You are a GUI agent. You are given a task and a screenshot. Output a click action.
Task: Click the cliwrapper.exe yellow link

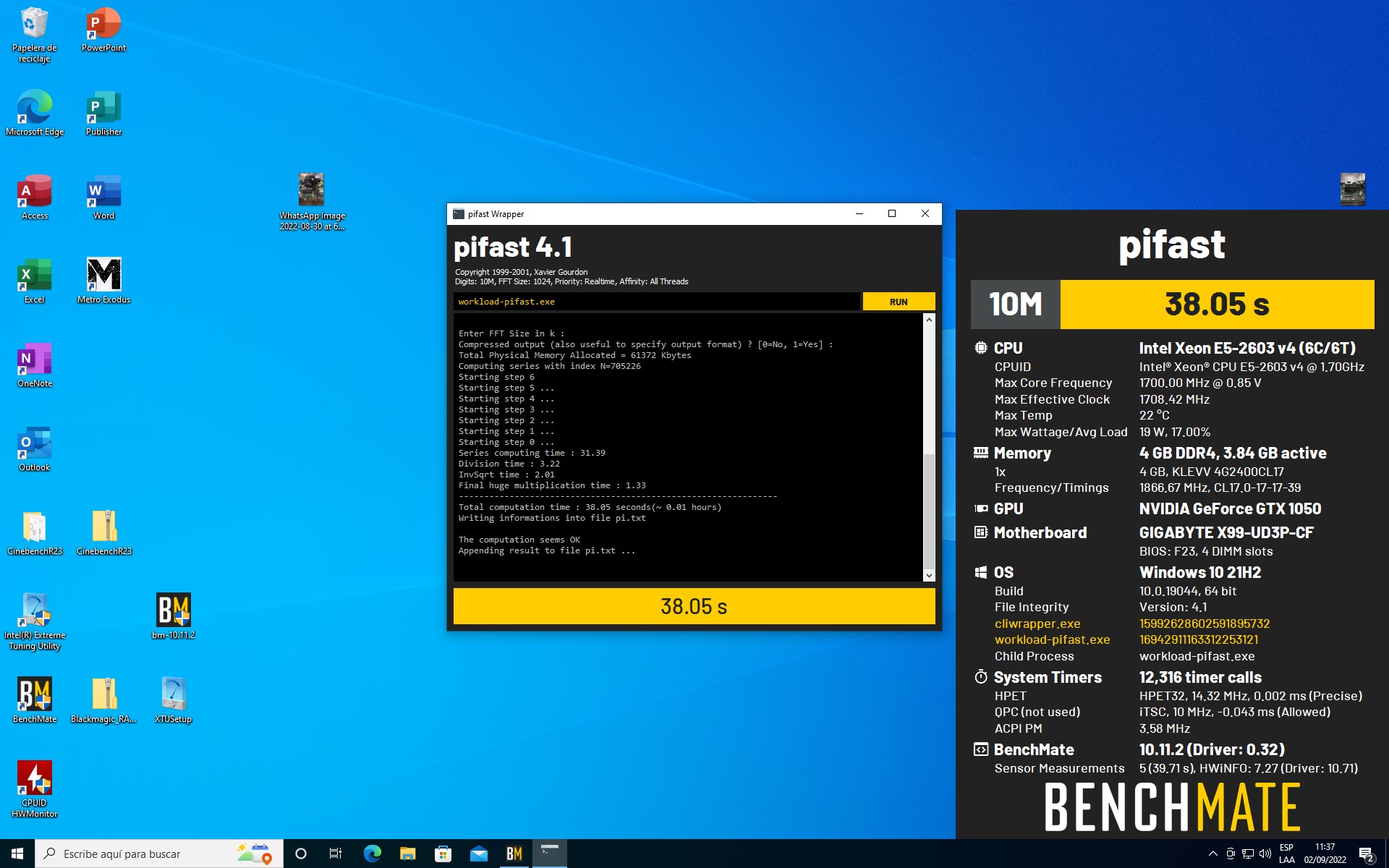pyautogui.click(x=1037, y=624)
